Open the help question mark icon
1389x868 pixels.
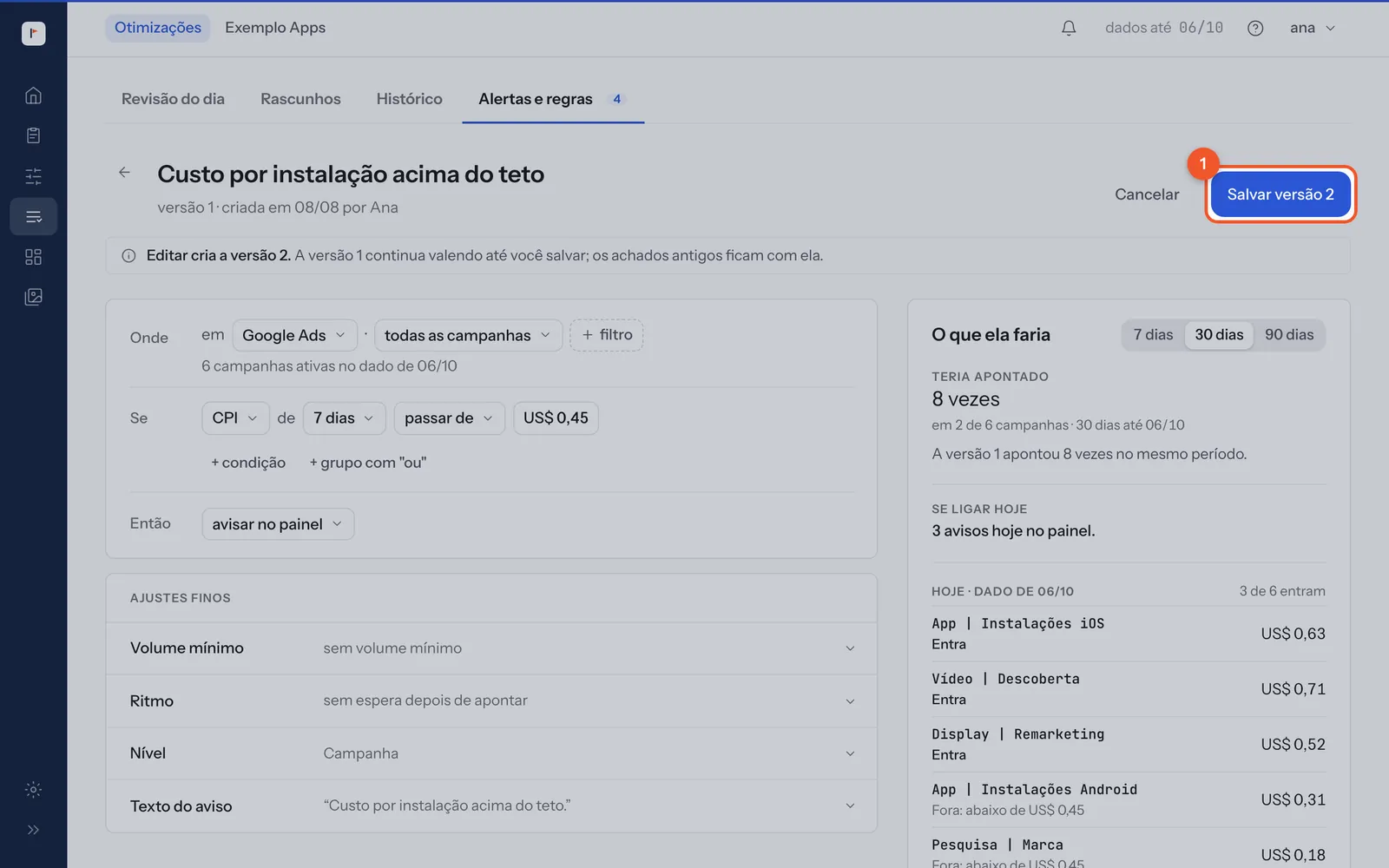coord(1255,28)
